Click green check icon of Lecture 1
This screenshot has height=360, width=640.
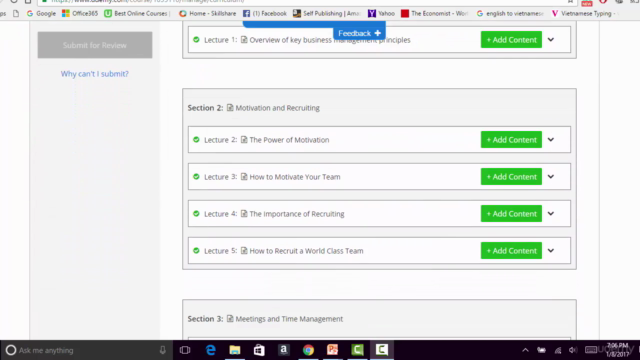click(196, 40)
